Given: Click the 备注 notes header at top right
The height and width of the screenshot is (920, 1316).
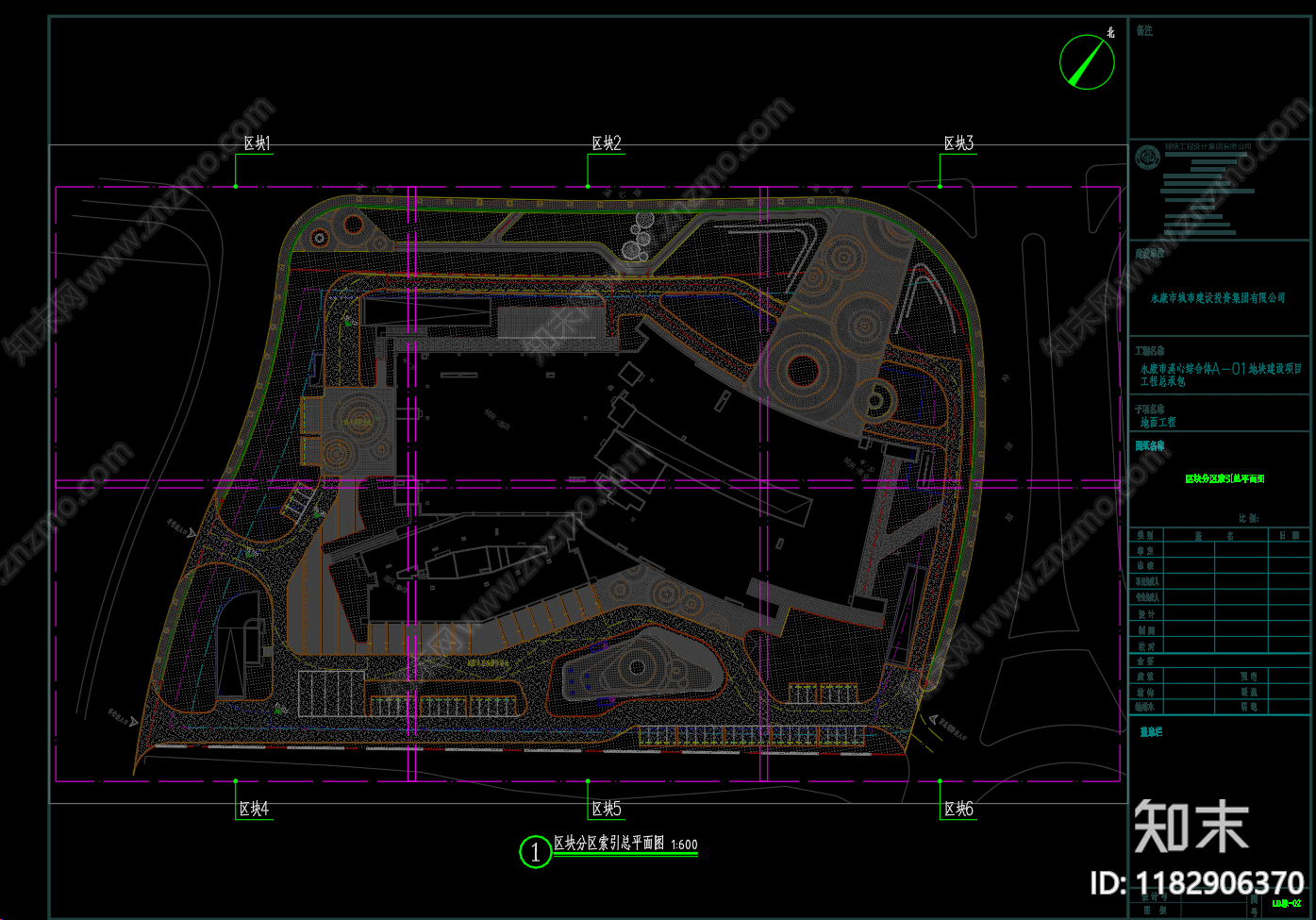Looking at the screenshot, I should pyautogui.click(x=1144, y=31).
